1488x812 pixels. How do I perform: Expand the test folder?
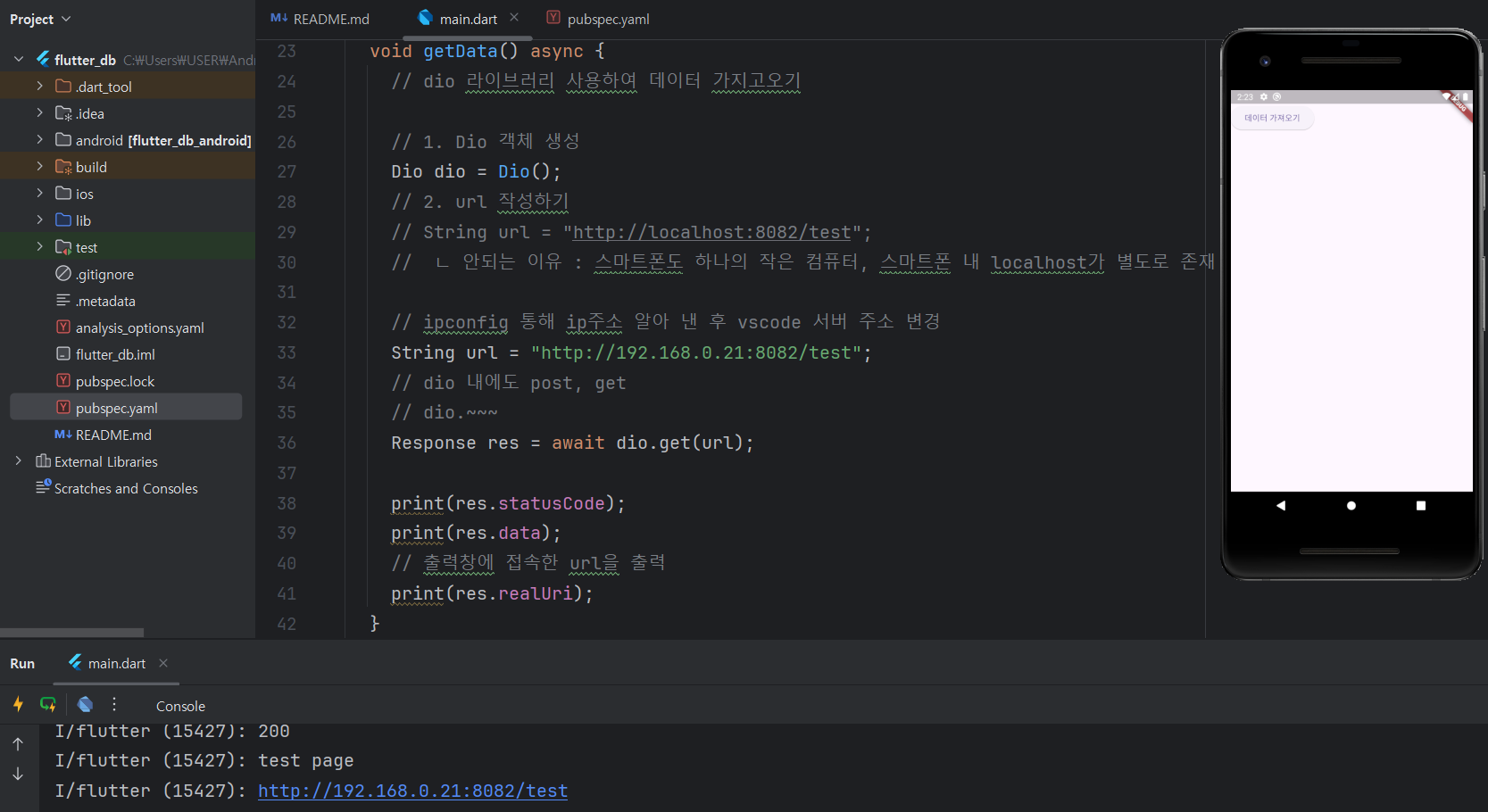click(x=39, y=247)
